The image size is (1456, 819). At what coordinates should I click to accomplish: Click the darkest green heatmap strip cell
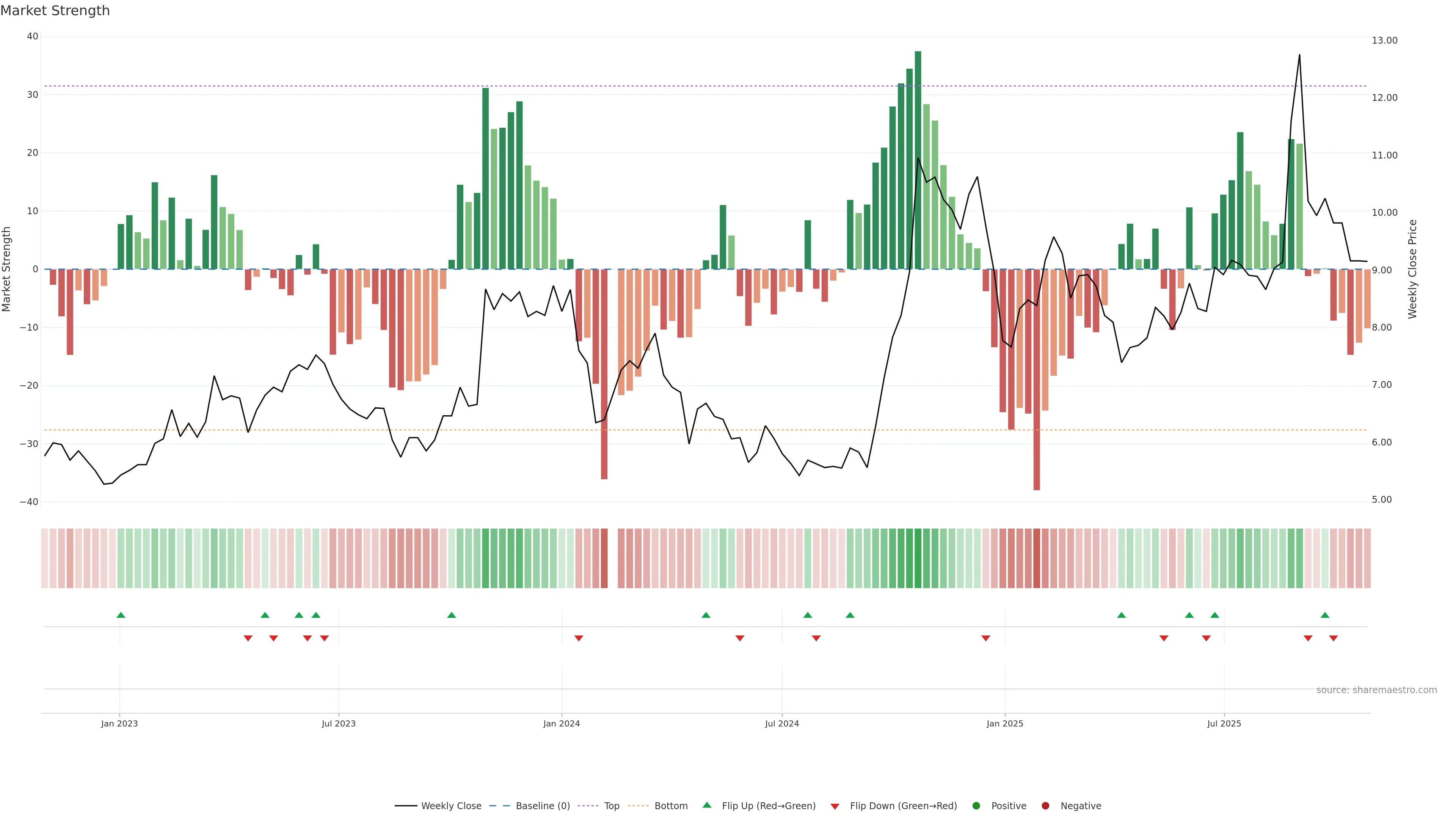point(918,559)
